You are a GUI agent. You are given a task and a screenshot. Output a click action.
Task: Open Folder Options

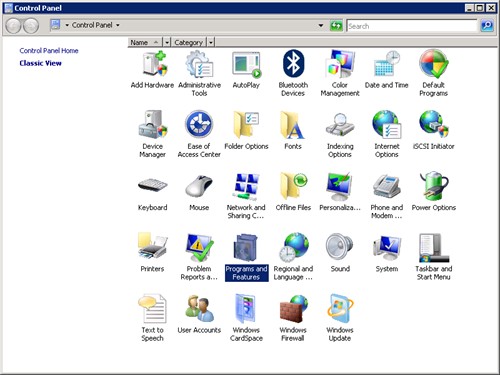point(246,130)
